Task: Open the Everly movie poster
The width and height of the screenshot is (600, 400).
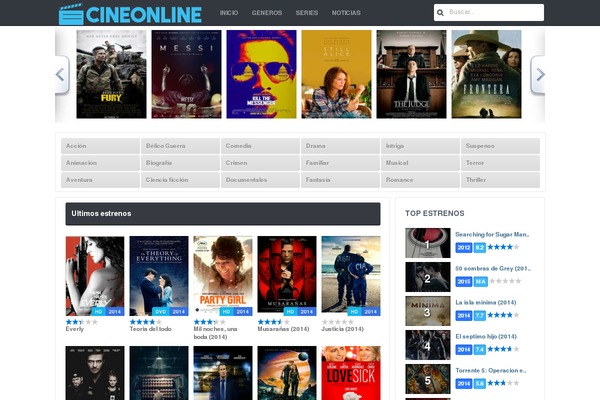Action: (x=95, y=276)
